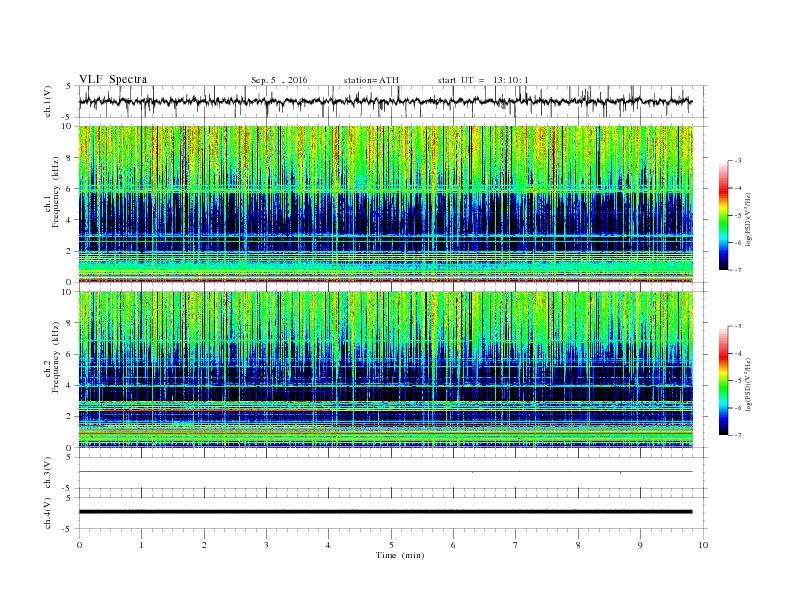This screenshot has width=792, height=612.
Task: Click inside the ch.2 spectrogram panel
Action: coord(385,370)
